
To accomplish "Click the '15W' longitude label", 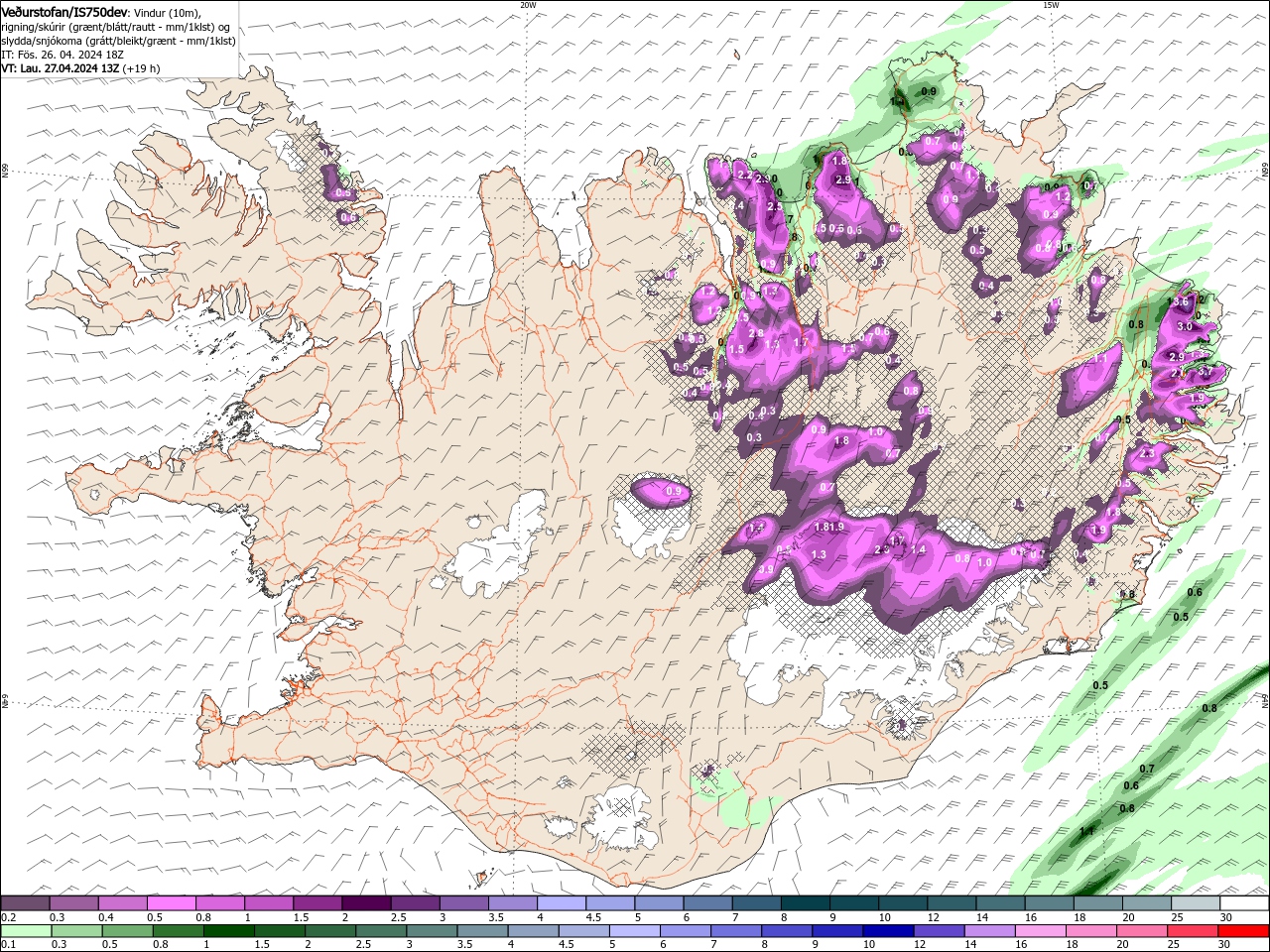I will pos(1051,5).
